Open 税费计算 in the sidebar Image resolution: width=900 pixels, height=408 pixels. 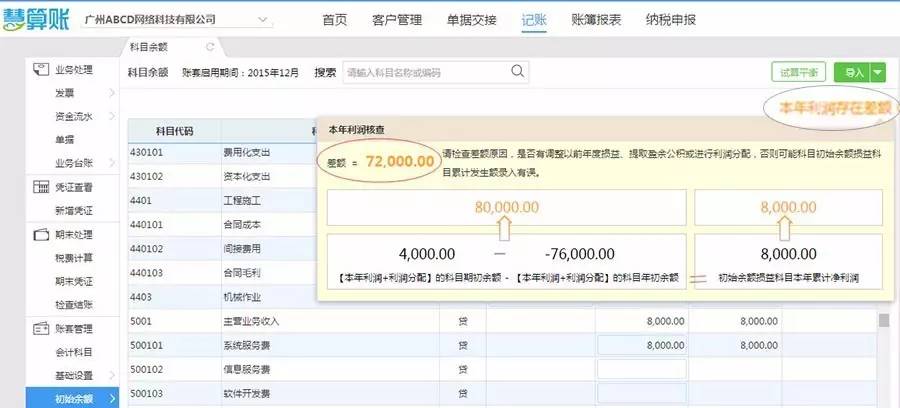(73, 258)
